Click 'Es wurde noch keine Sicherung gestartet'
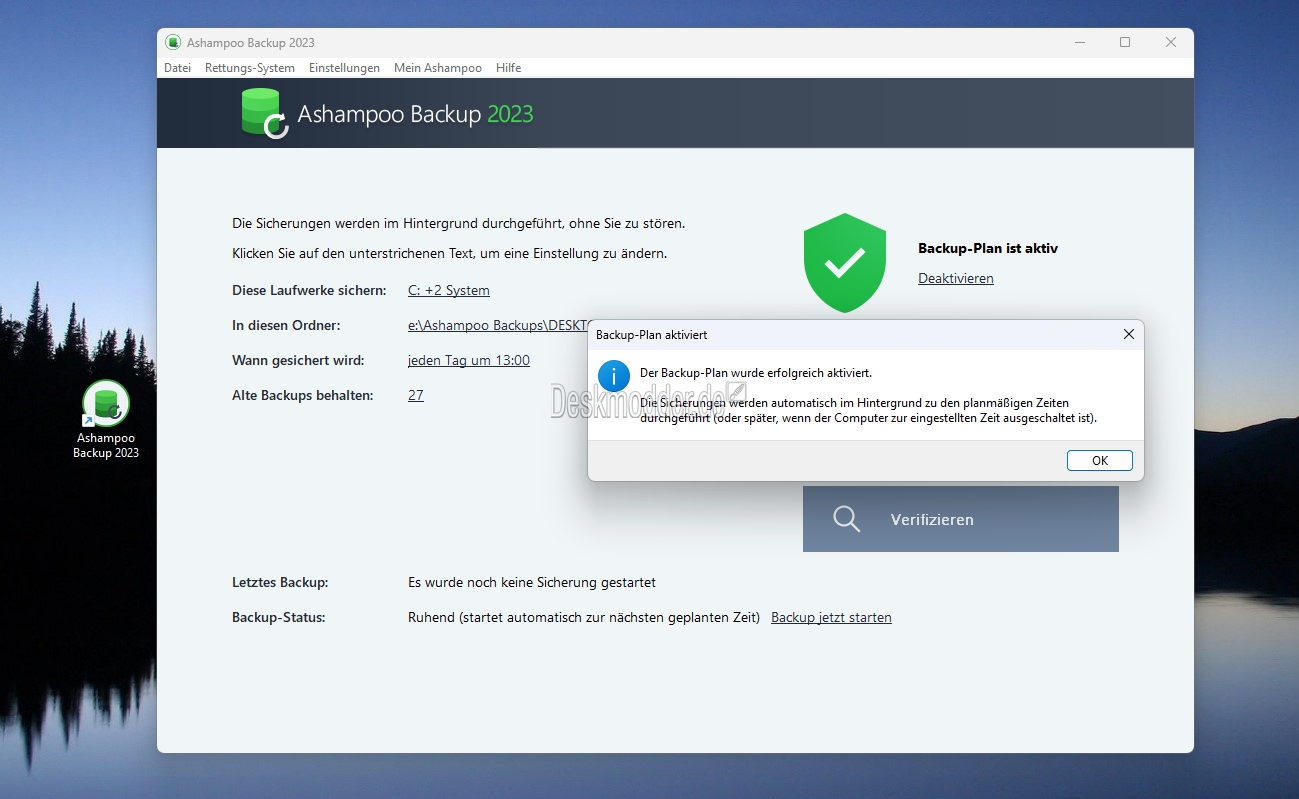This screenshot has height=799, width=1299. [x=532, y=582]
